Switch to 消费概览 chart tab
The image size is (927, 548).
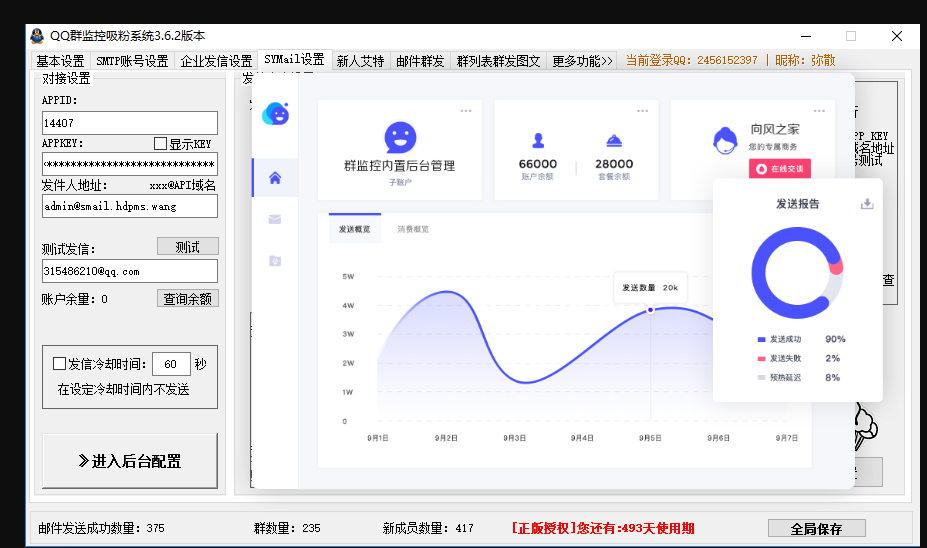pyautogui.click(x=413, y=229)
